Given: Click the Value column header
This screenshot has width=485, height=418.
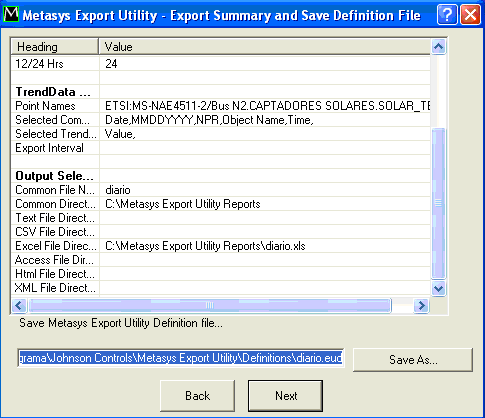Looking at the screenshot, I should pos(264,47).
